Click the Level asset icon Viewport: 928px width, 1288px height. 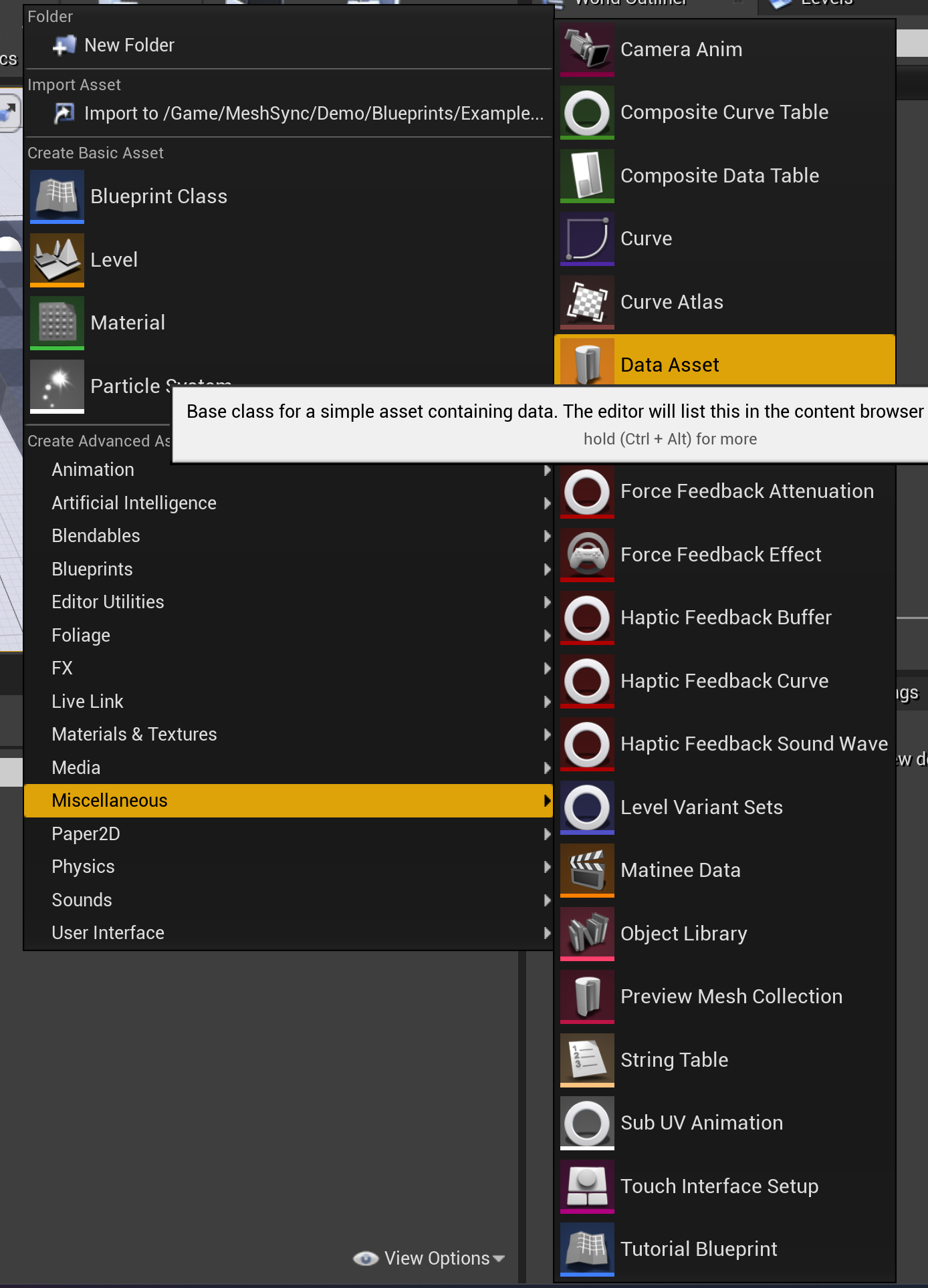pyautogui.click(x=57, y=259)
